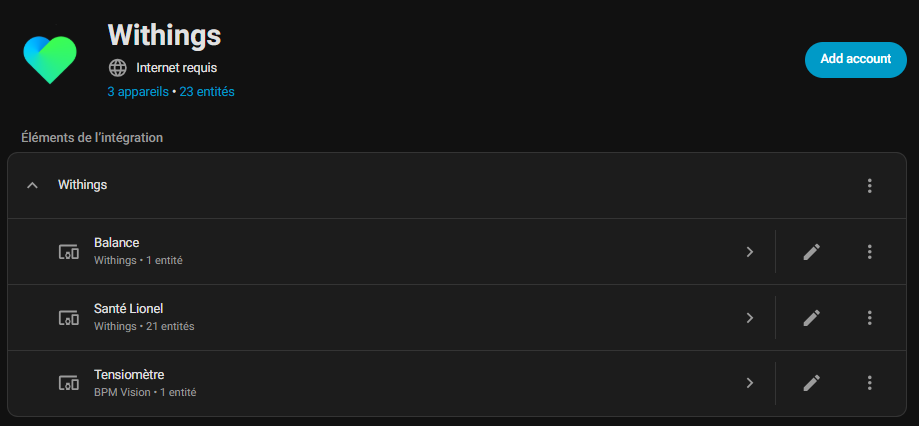Click the device icon beside Tensiomètre
Image resolution: width=919 pixels, height=426 pixels.
tap(69, 383)
